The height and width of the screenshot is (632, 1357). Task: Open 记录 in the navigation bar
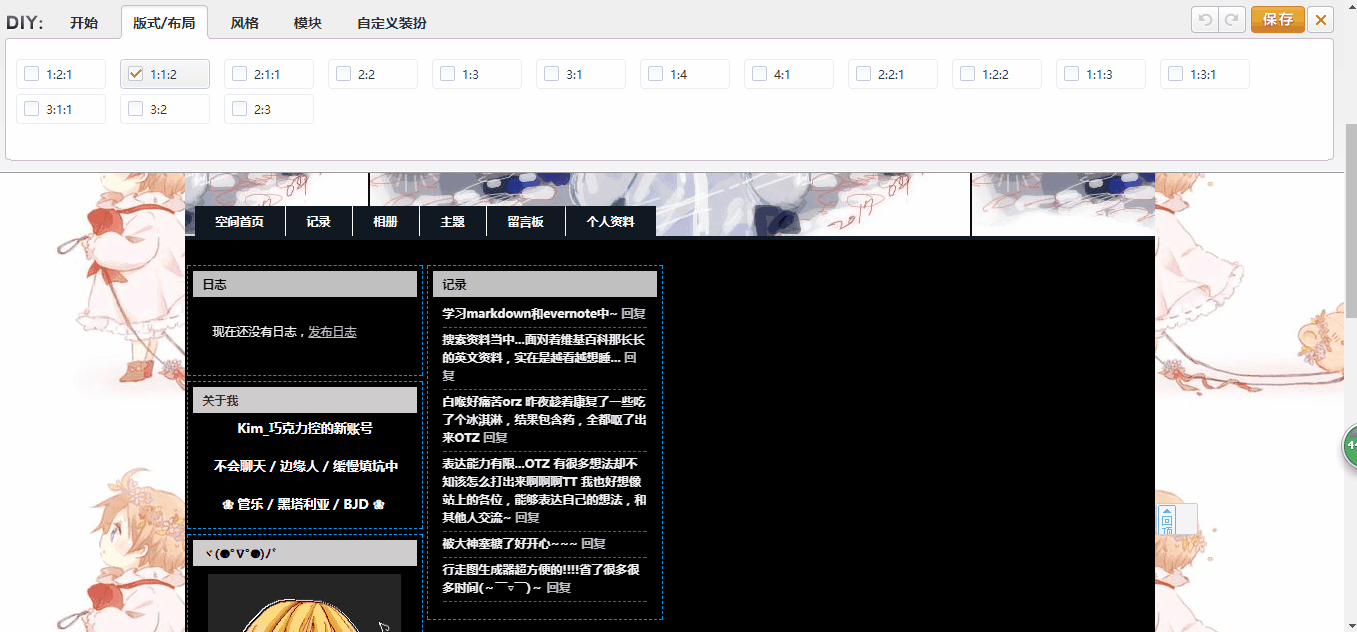pyautogui.click(x=319, y=222)
